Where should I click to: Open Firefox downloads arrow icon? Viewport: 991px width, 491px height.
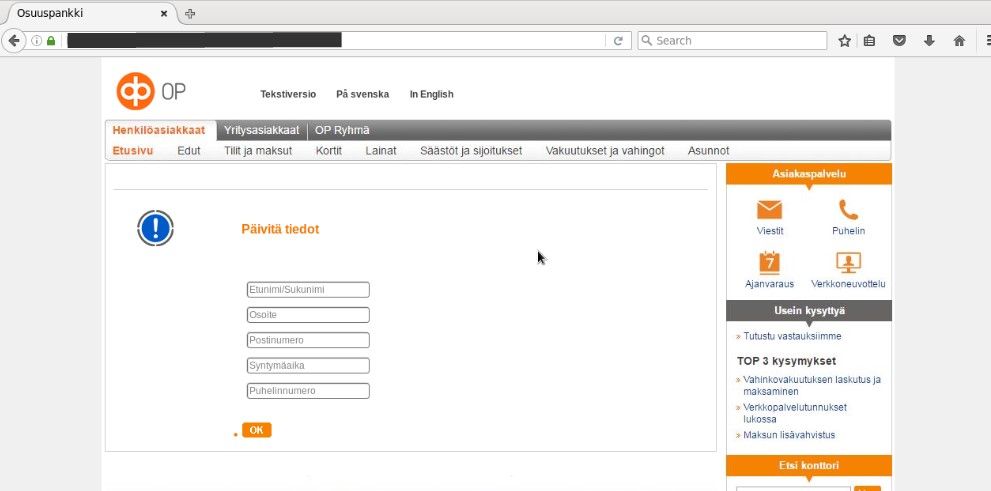coord(929,41)
